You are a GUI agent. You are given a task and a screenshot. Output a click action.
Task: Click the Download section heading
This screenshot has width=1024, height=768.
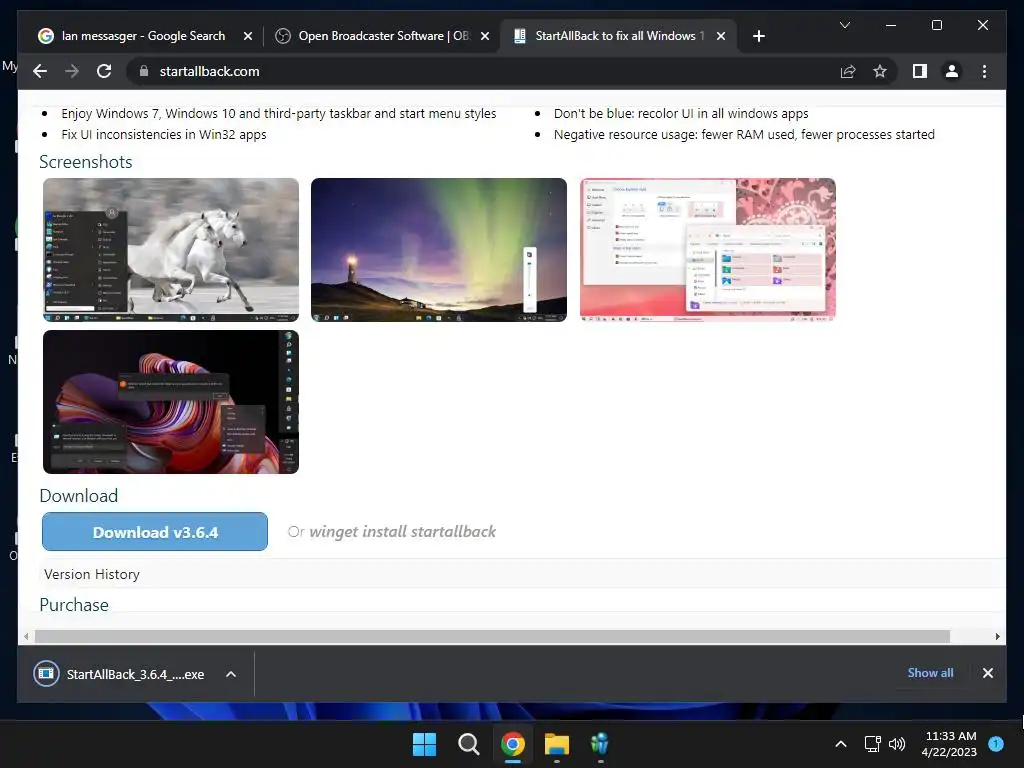(78, 496)
